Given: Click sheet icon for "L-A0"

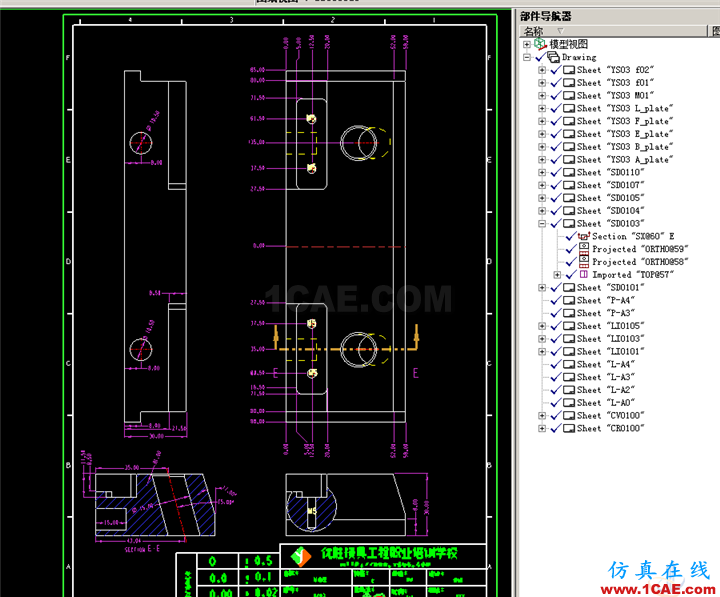Looking at the screenshot, I should point(569,403).
